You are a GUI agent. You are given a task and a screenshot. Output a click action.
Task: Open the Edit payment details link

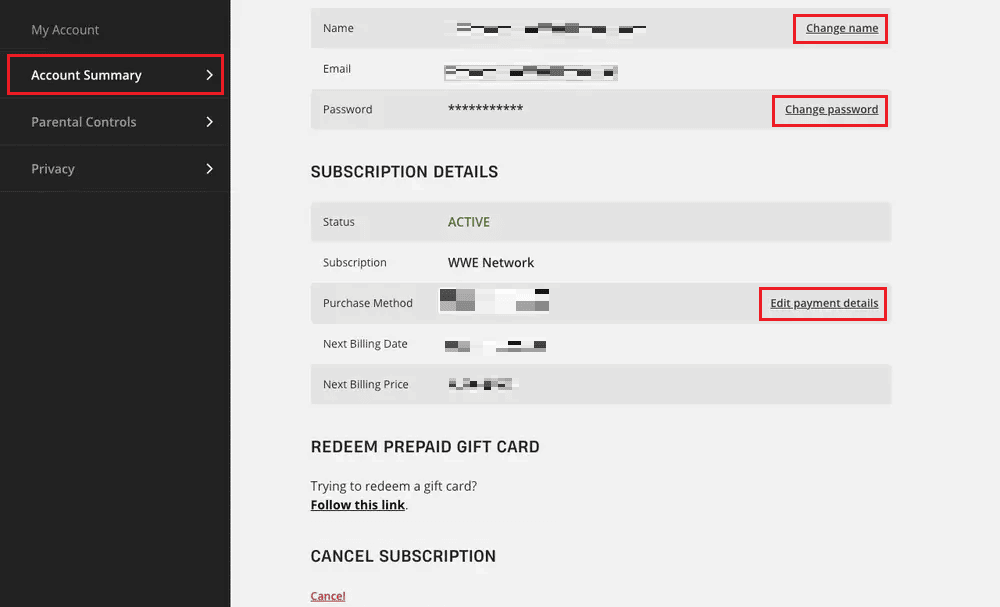pyautogui.click(x=824, y=303)
